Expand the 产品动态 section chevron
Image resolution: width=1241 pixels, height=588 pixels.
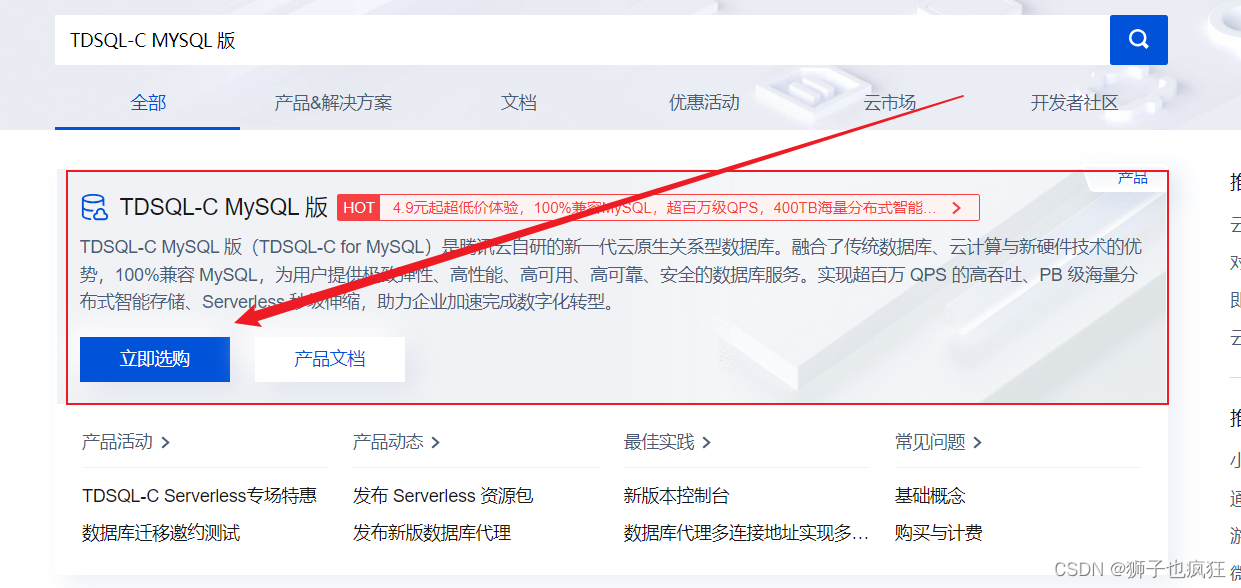[x=436, y=442]
